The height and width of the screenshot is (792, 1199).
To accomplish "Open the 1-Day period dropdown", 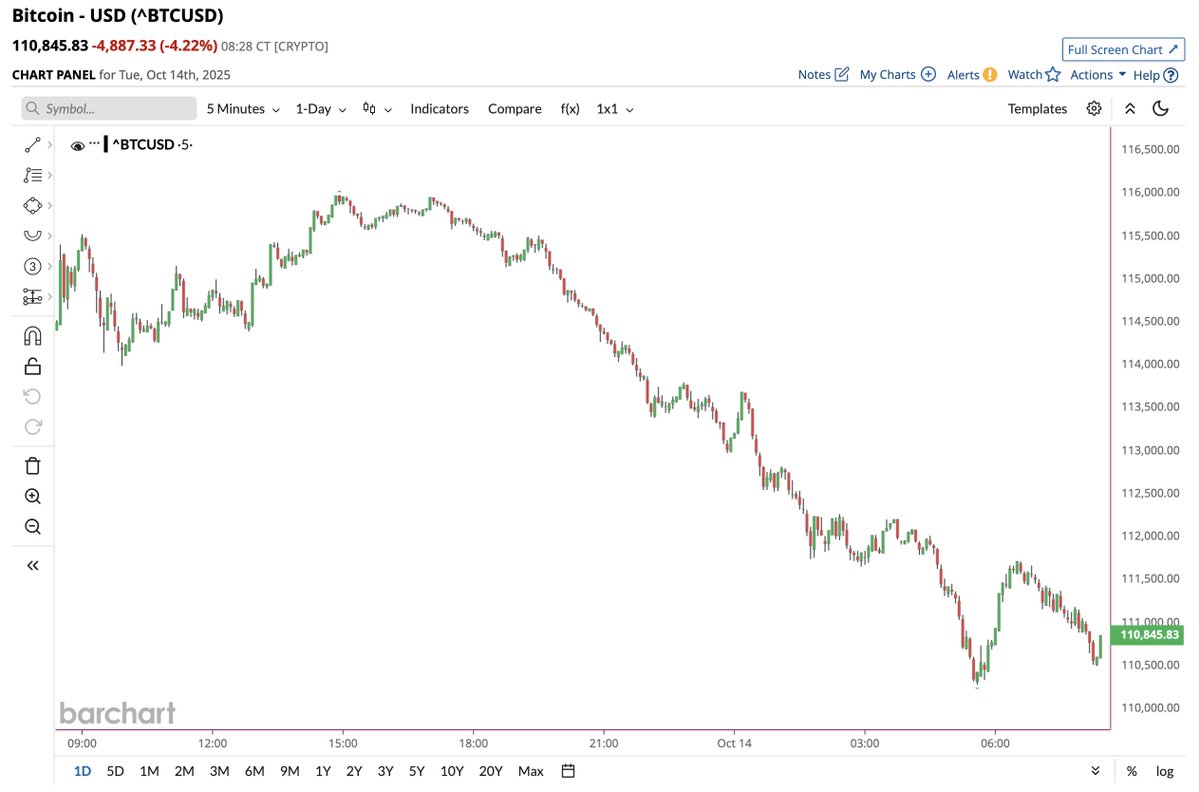I will click(x=321, y=109).
